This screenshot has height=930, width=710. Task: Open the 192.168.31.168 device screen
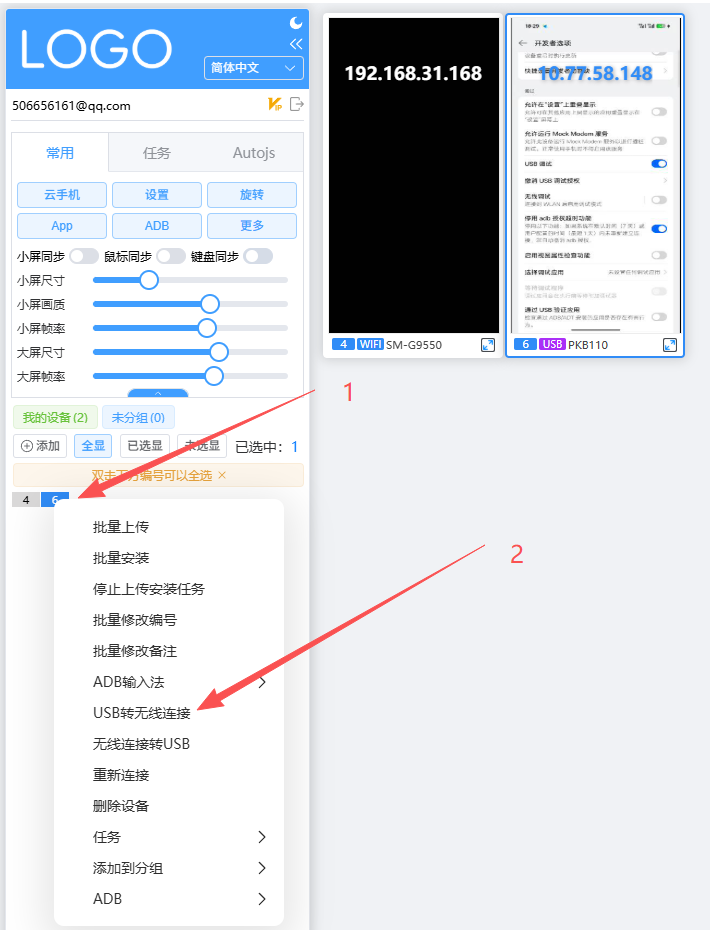(x=414, y=176)
